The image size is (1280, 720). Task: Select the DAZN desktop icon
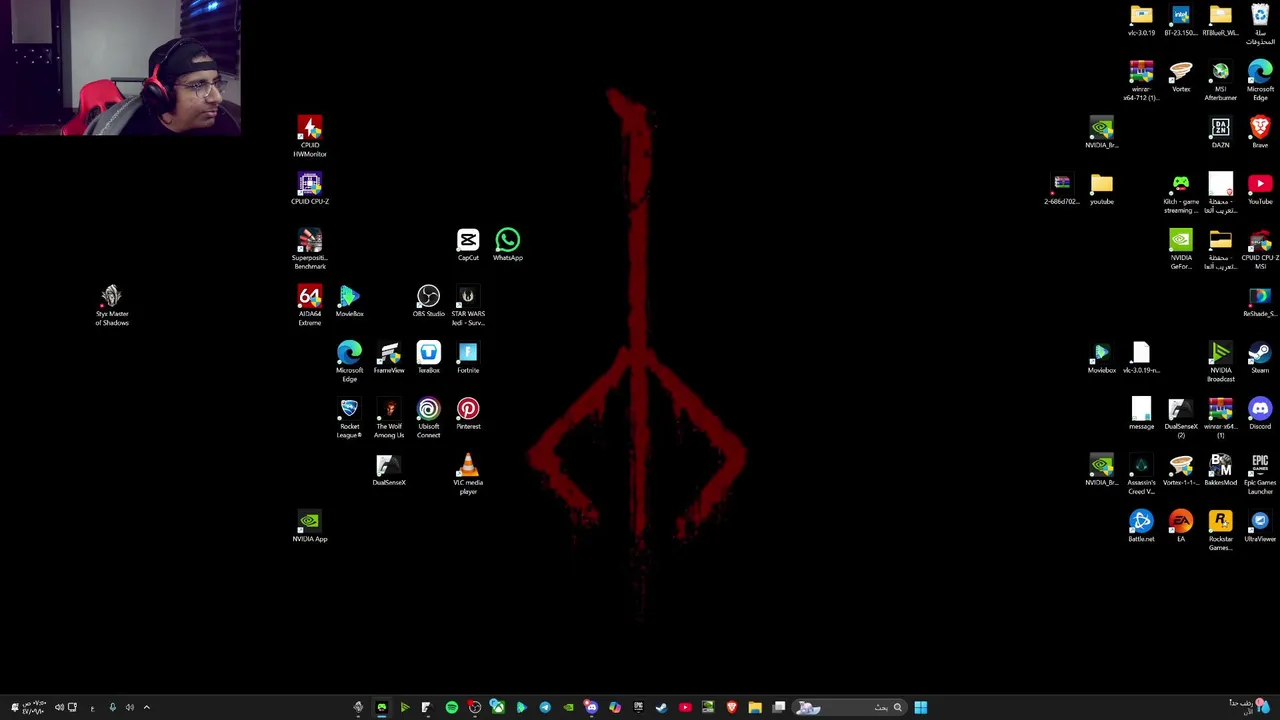click(1220, 133)
